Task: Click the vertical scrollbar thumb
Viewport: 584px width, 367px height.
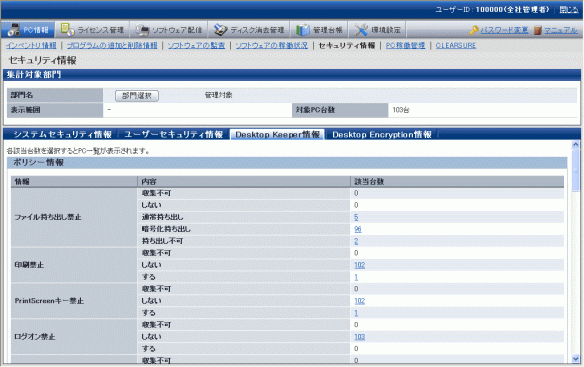Action: pyautogui.click(x=575, y=170)
